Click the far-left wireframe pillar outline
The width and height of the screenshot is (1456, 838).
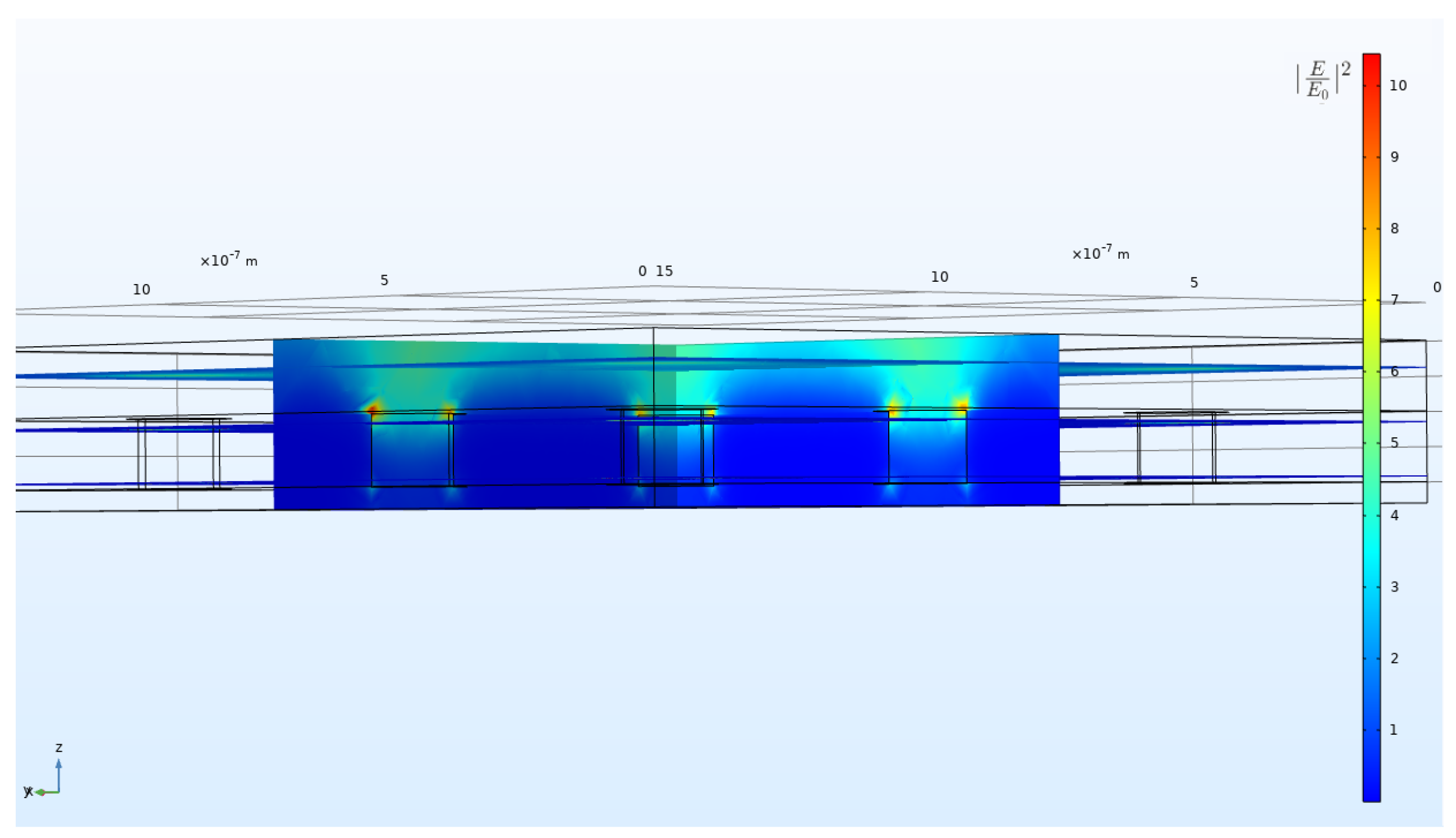click(x=178, y=454)
